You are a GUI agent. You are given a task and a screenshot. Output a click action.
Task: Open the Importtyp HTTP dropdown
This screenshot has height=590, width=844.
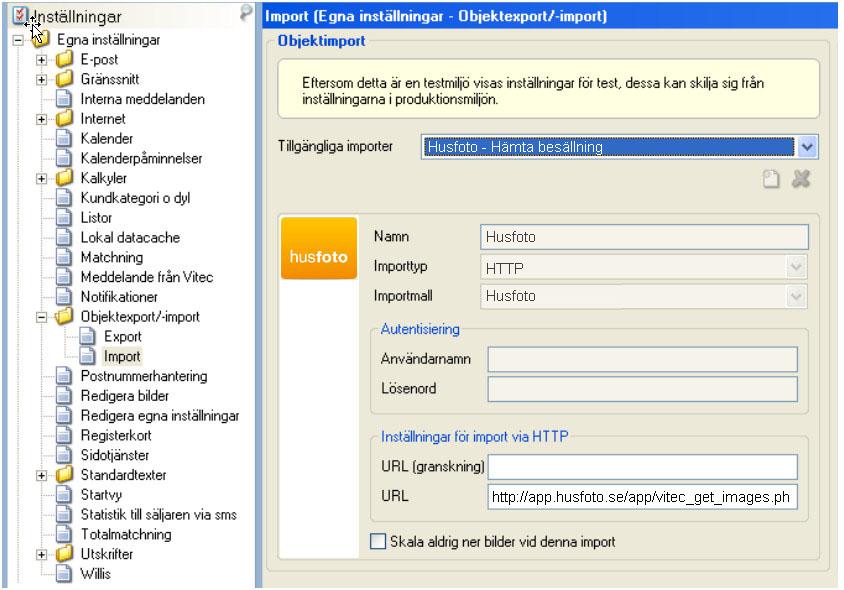pyautogui.click(x=796, y=267)
